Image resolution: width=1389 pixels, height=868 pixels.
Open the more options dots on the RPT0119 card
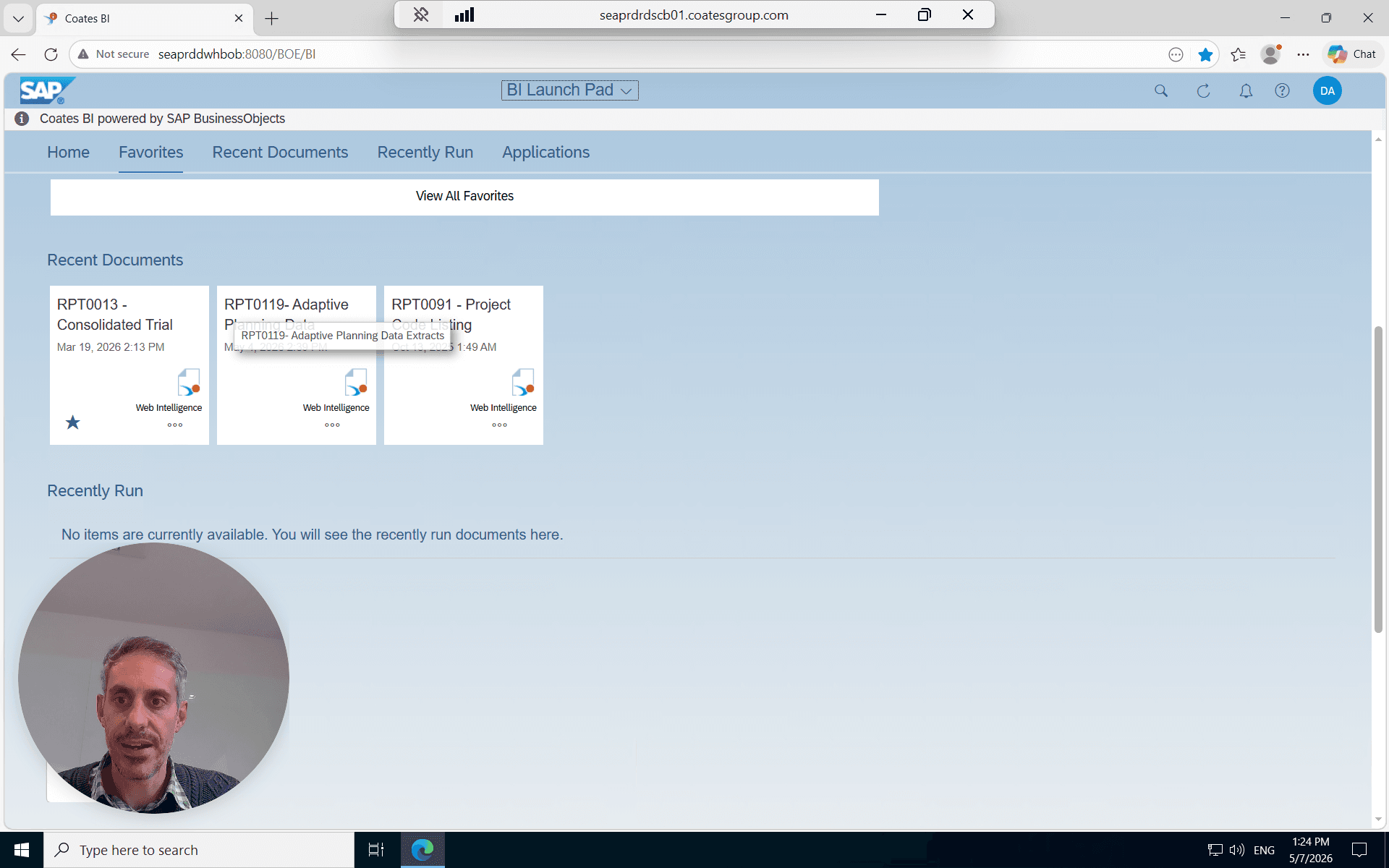pos(332,425)
